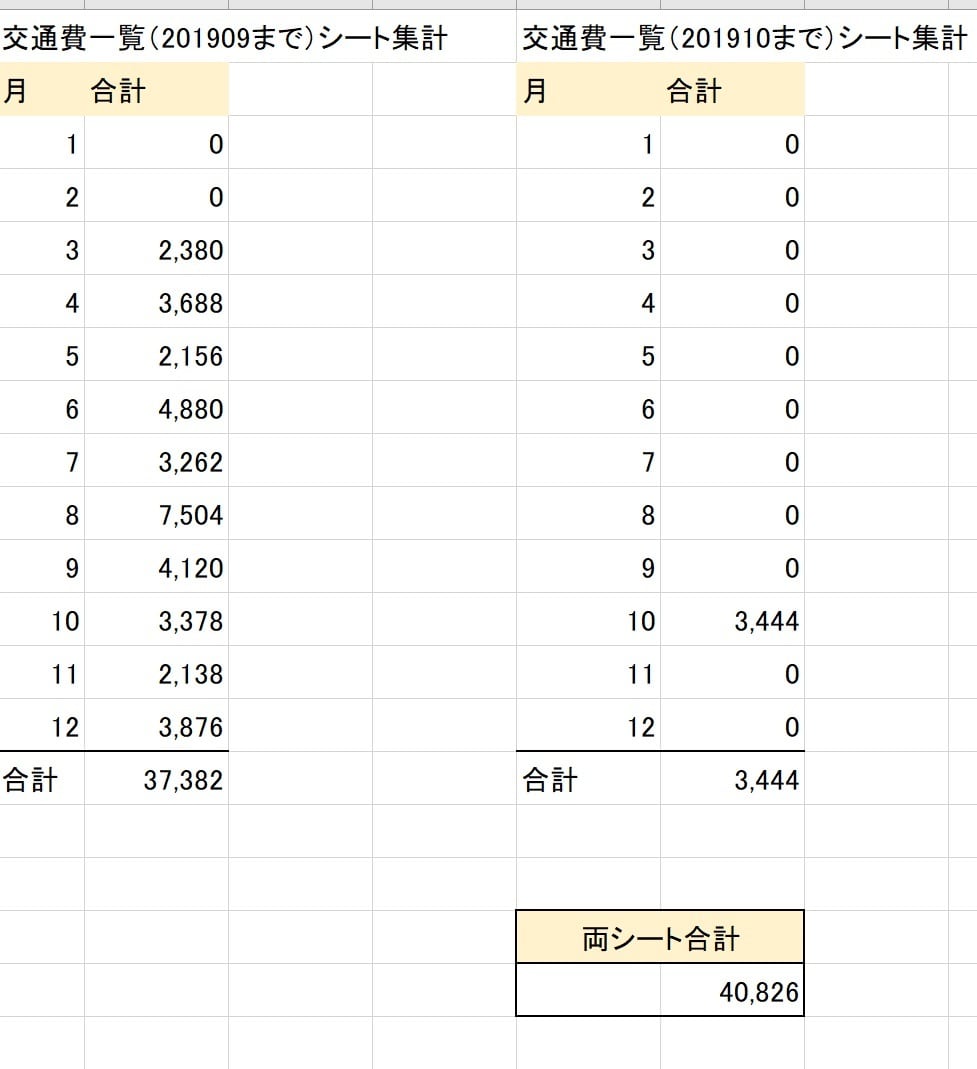Select the cell with value 7,504

(156, 514)
